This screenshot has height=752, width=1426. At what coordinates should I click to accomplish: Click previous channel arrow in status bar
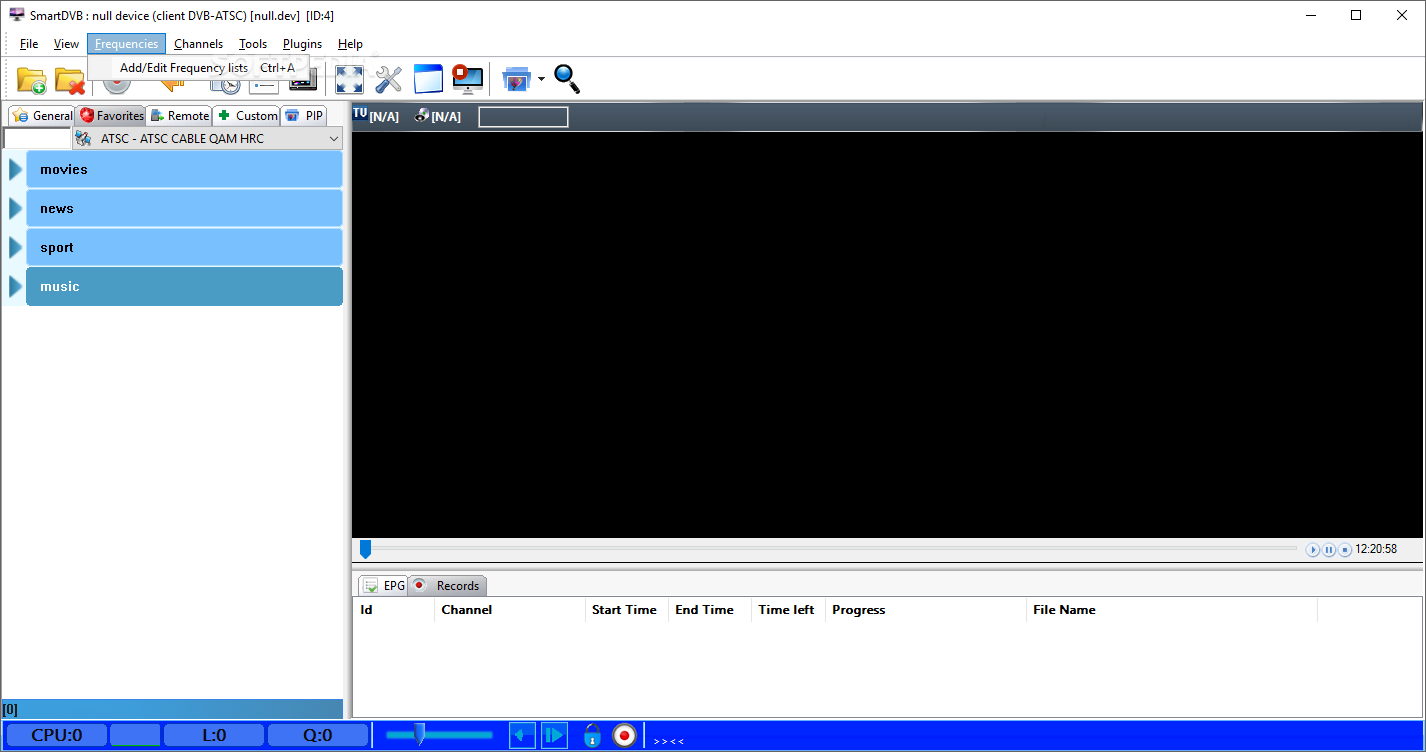(522, 736)
